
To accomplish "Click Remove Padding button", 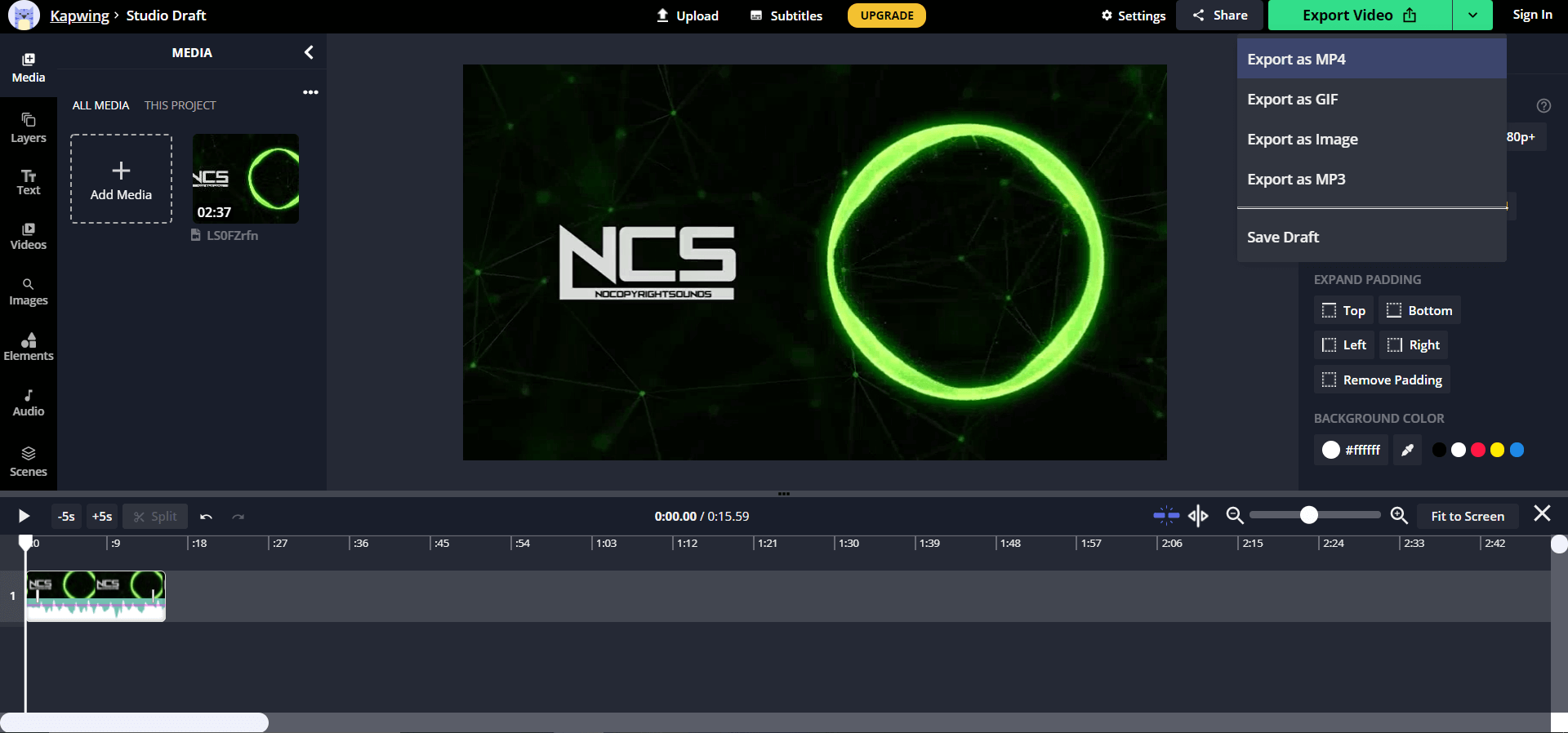I will coord(1382,380).
